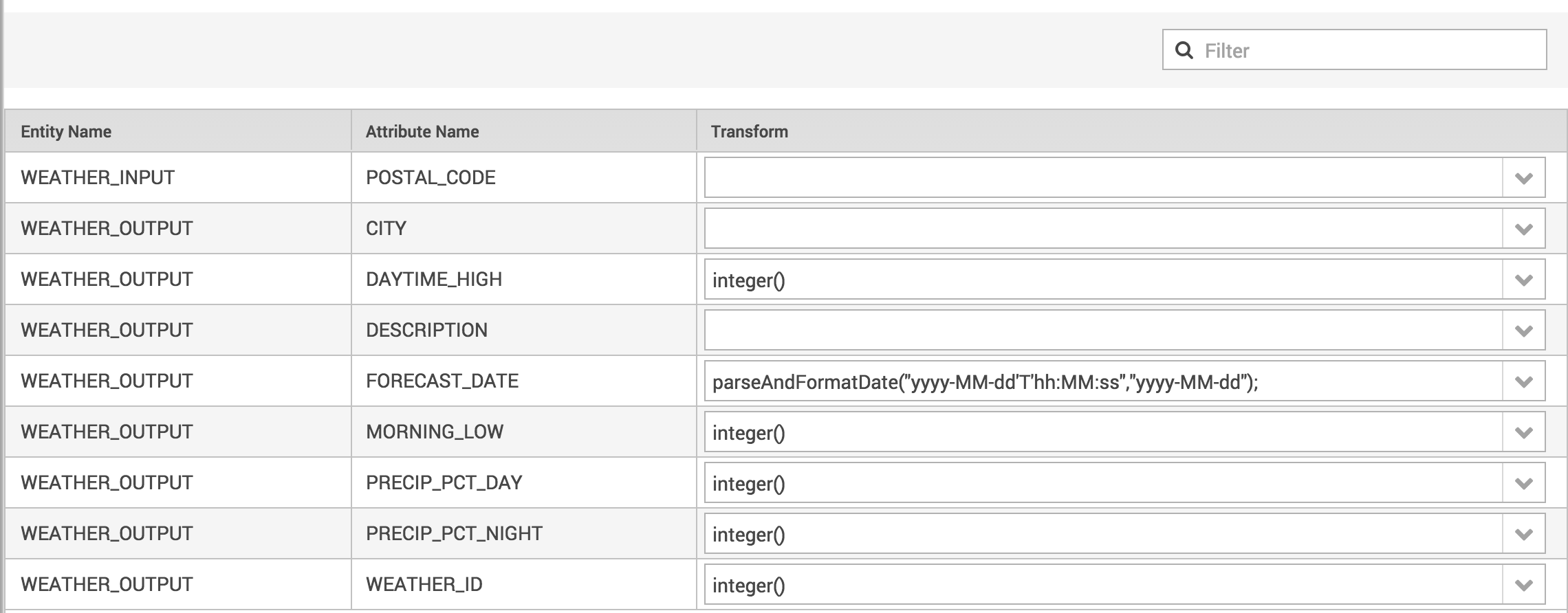Open Transform dropdown arrow for FORECAST_DATE

coord(1524,381)
